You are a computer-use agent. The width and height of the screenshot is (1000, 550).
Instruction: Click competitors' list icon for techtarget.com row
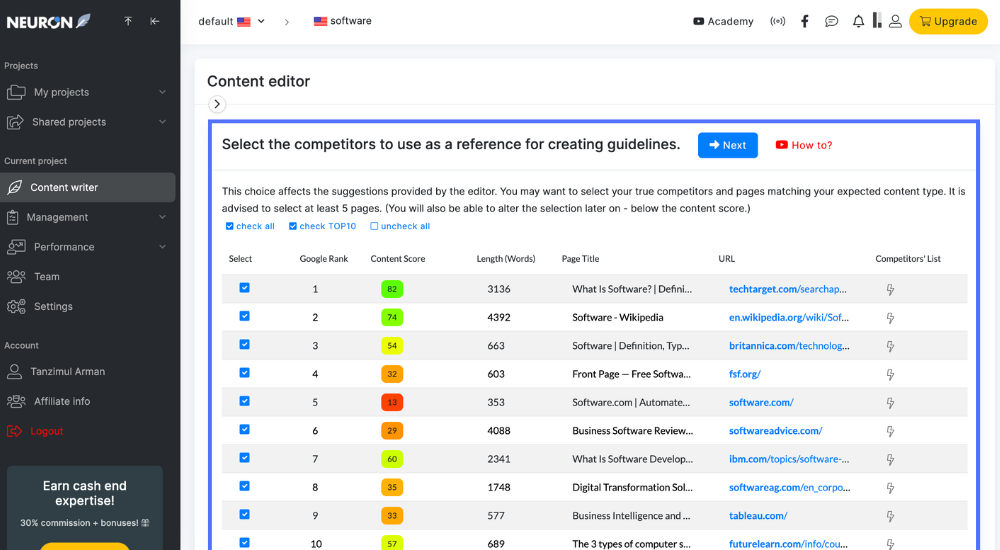890,290
